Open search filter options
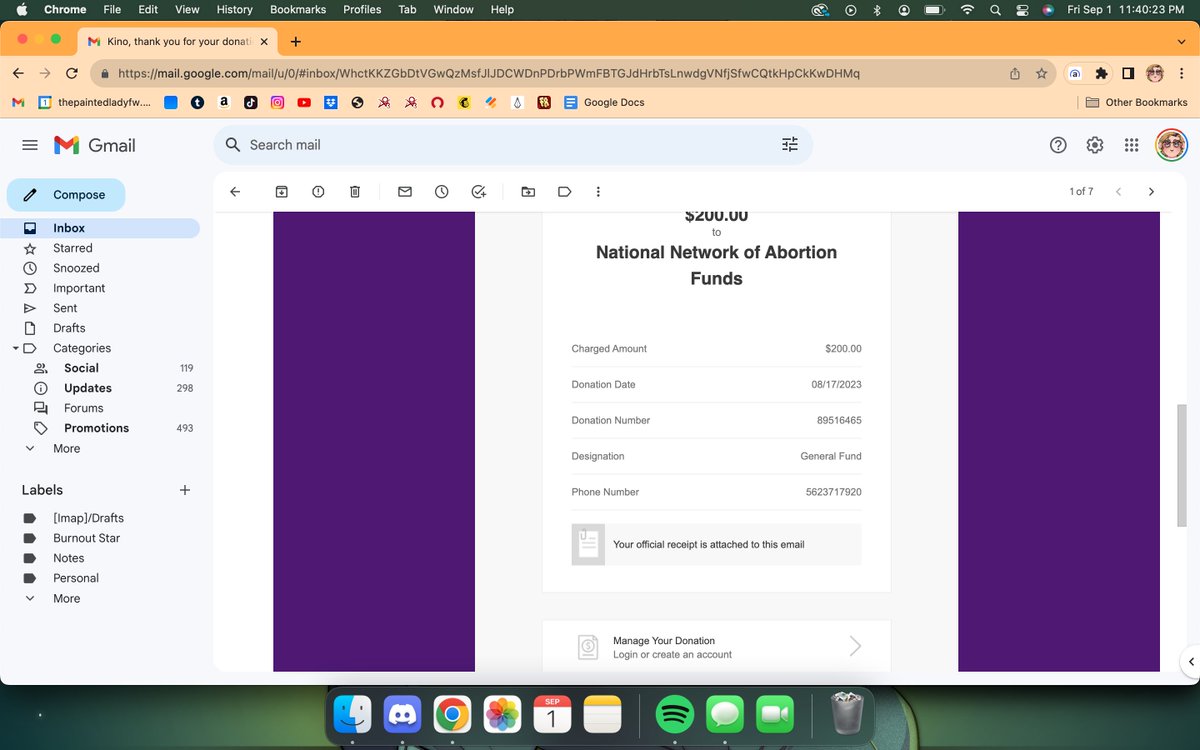This screenshot has height=750, width=1200. 790,145
